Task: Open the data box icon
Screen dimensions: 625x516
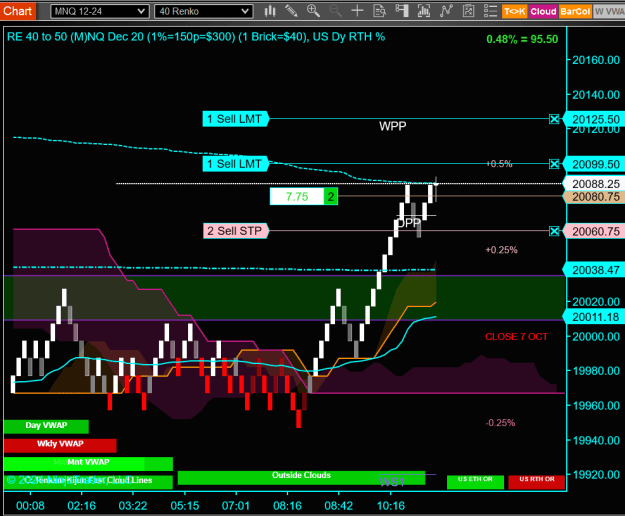Action: coord(379,11)
